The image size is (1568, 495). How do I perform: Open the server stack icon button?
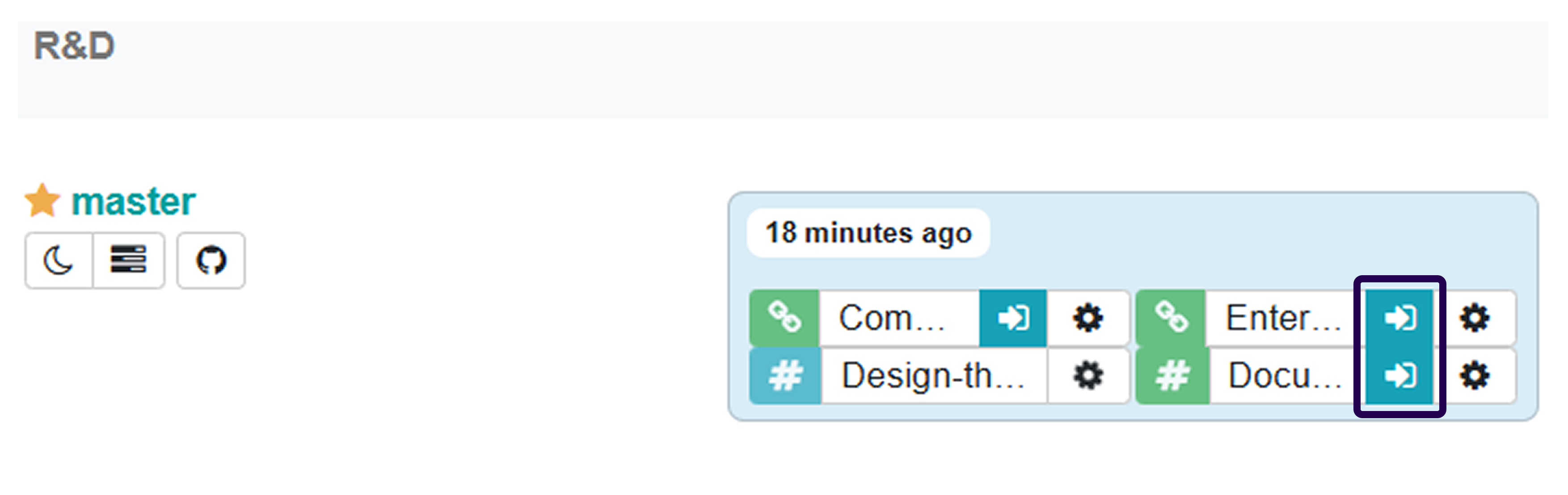[x=128, y=260]
